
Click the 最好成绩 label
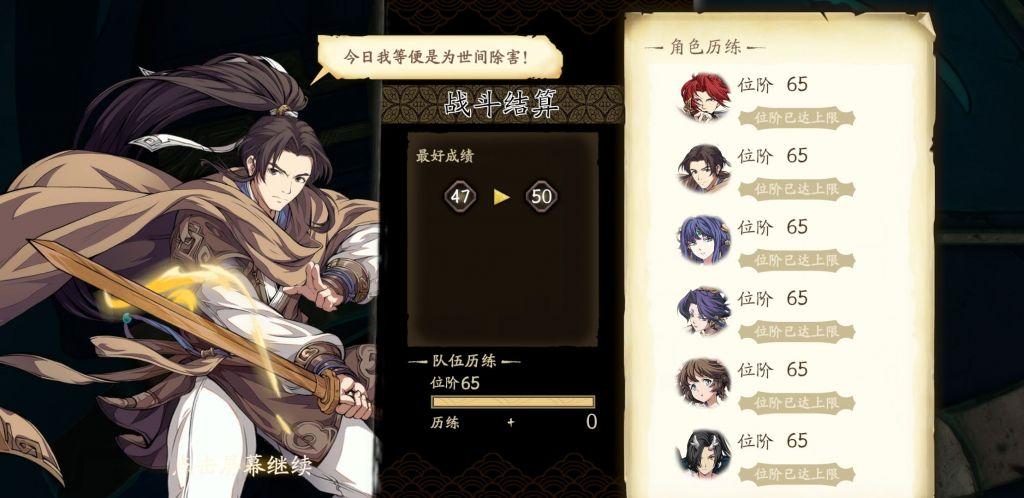444,156
